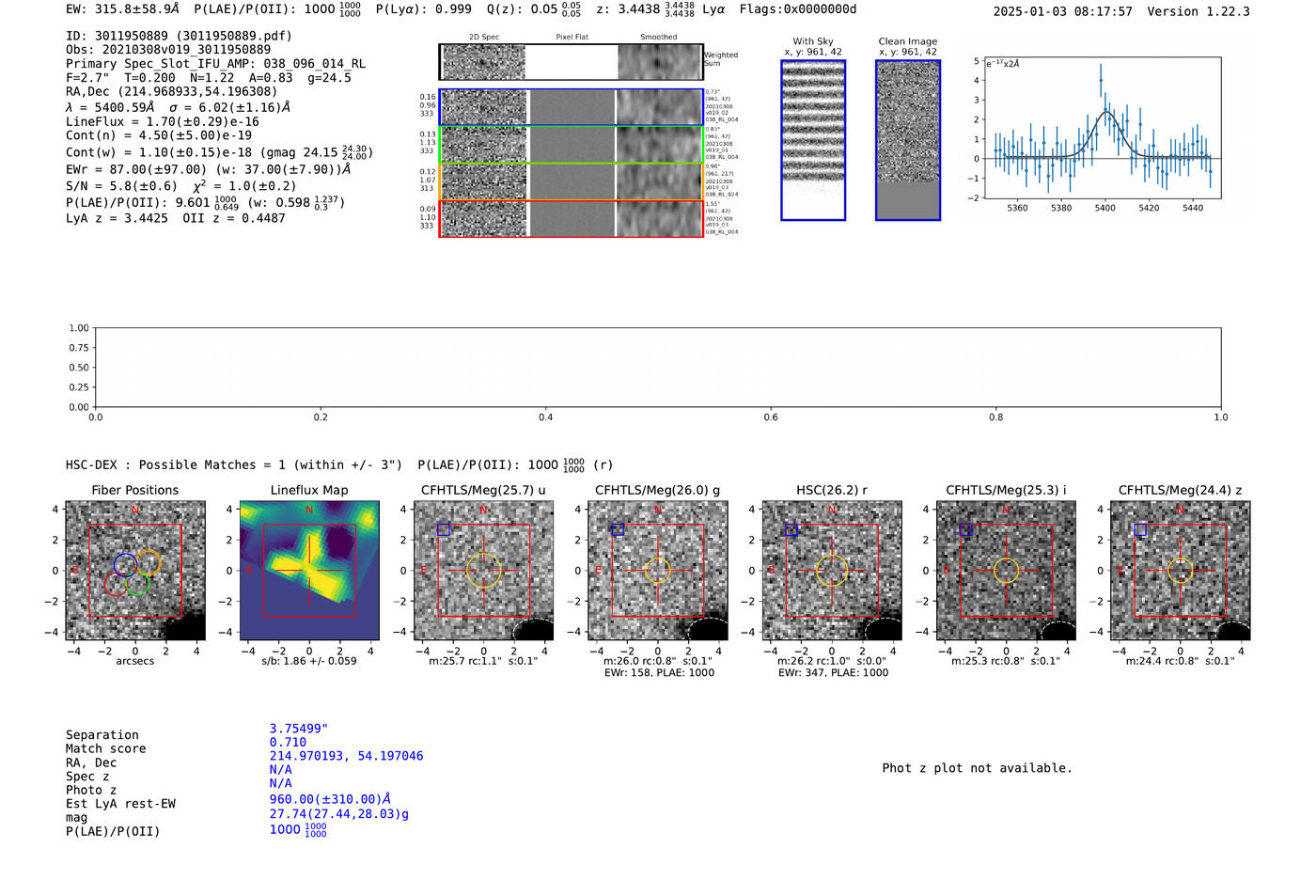Screen dimensions: 1316x896
Task: Click the blue fiber circle in Fiber Positions
Action: 125,564
